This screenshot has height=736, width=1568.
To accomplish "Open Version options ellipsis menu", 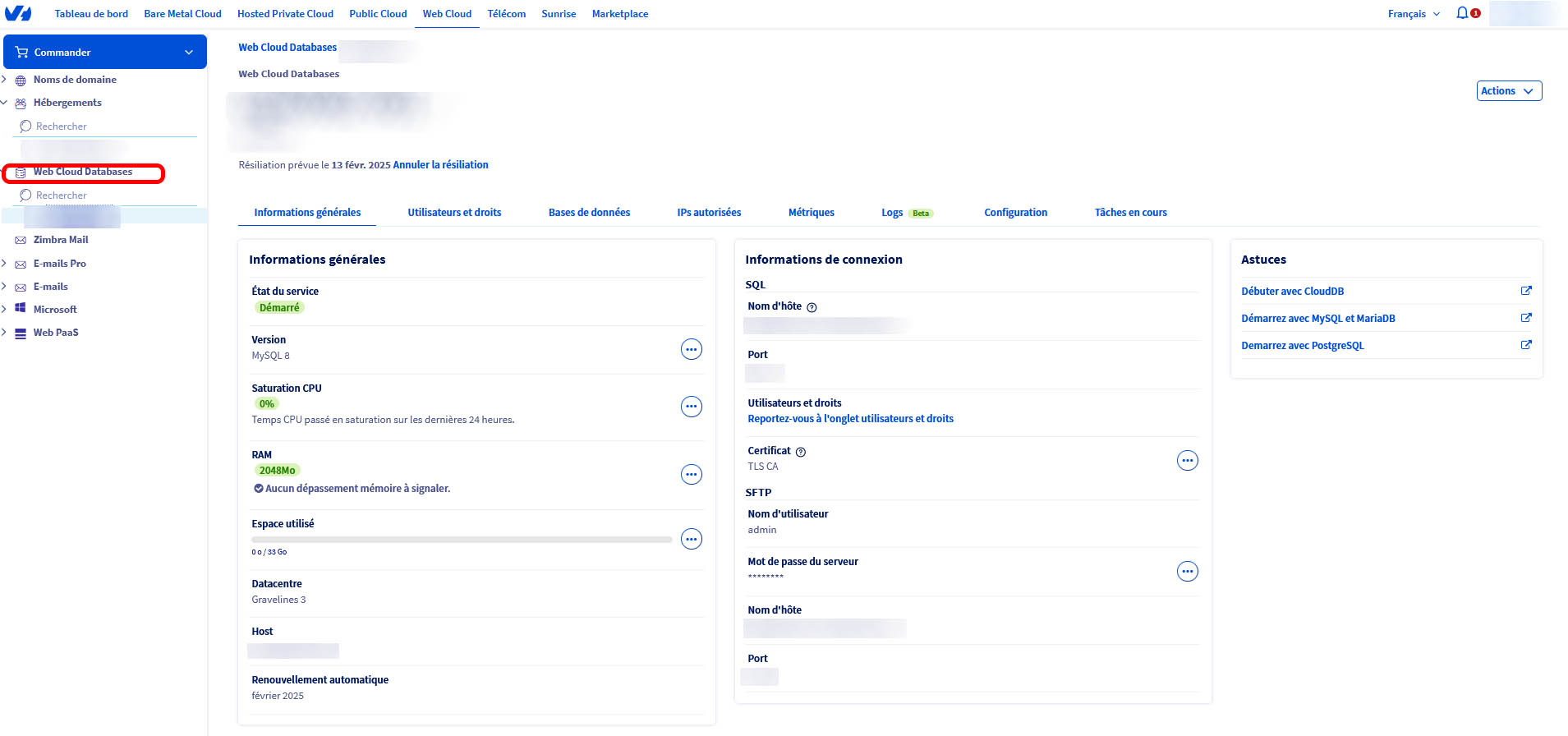I will tap(692, 350).
